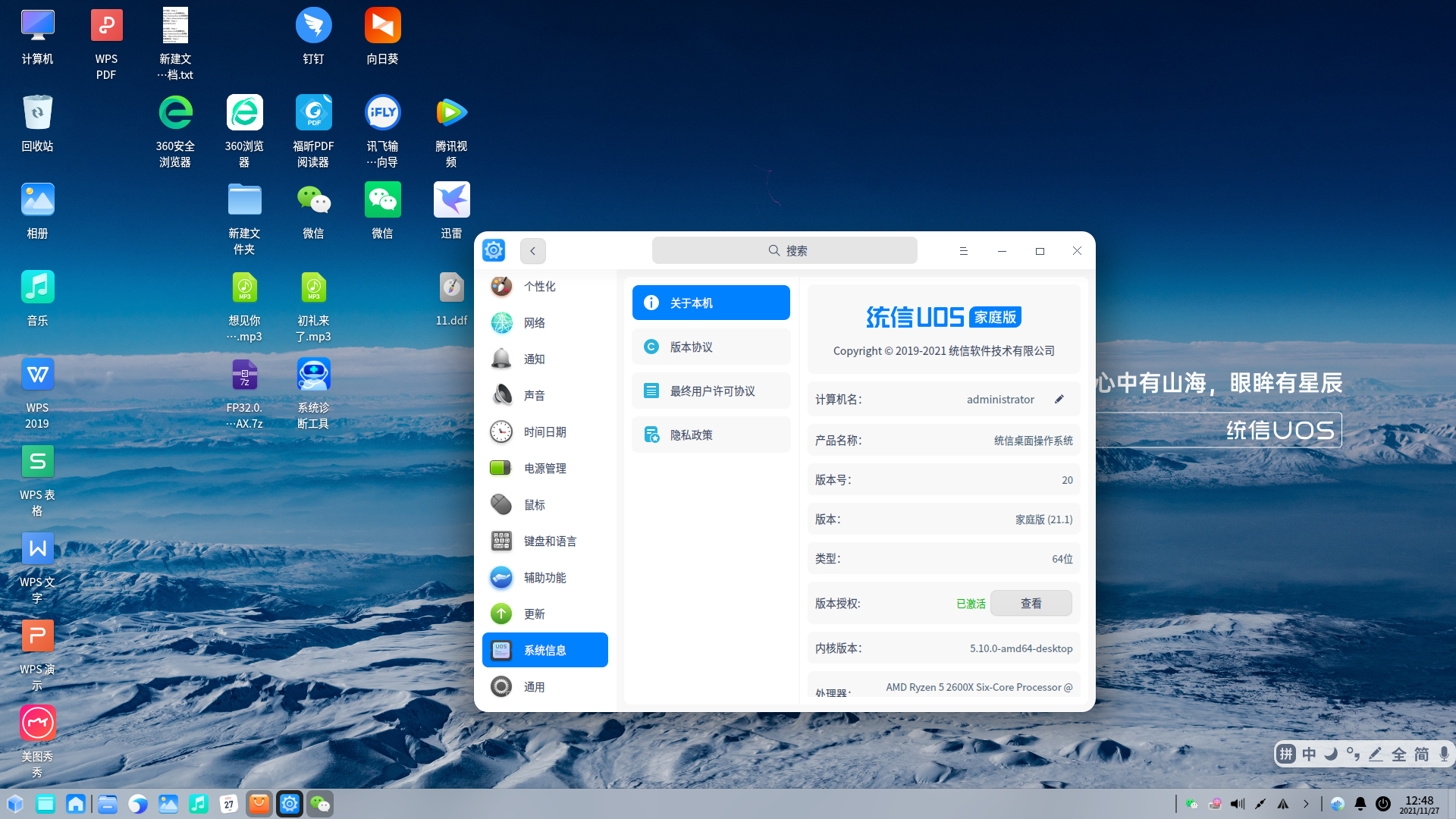
Task: Click the notification bell in tray
Action: [1360, 804]
